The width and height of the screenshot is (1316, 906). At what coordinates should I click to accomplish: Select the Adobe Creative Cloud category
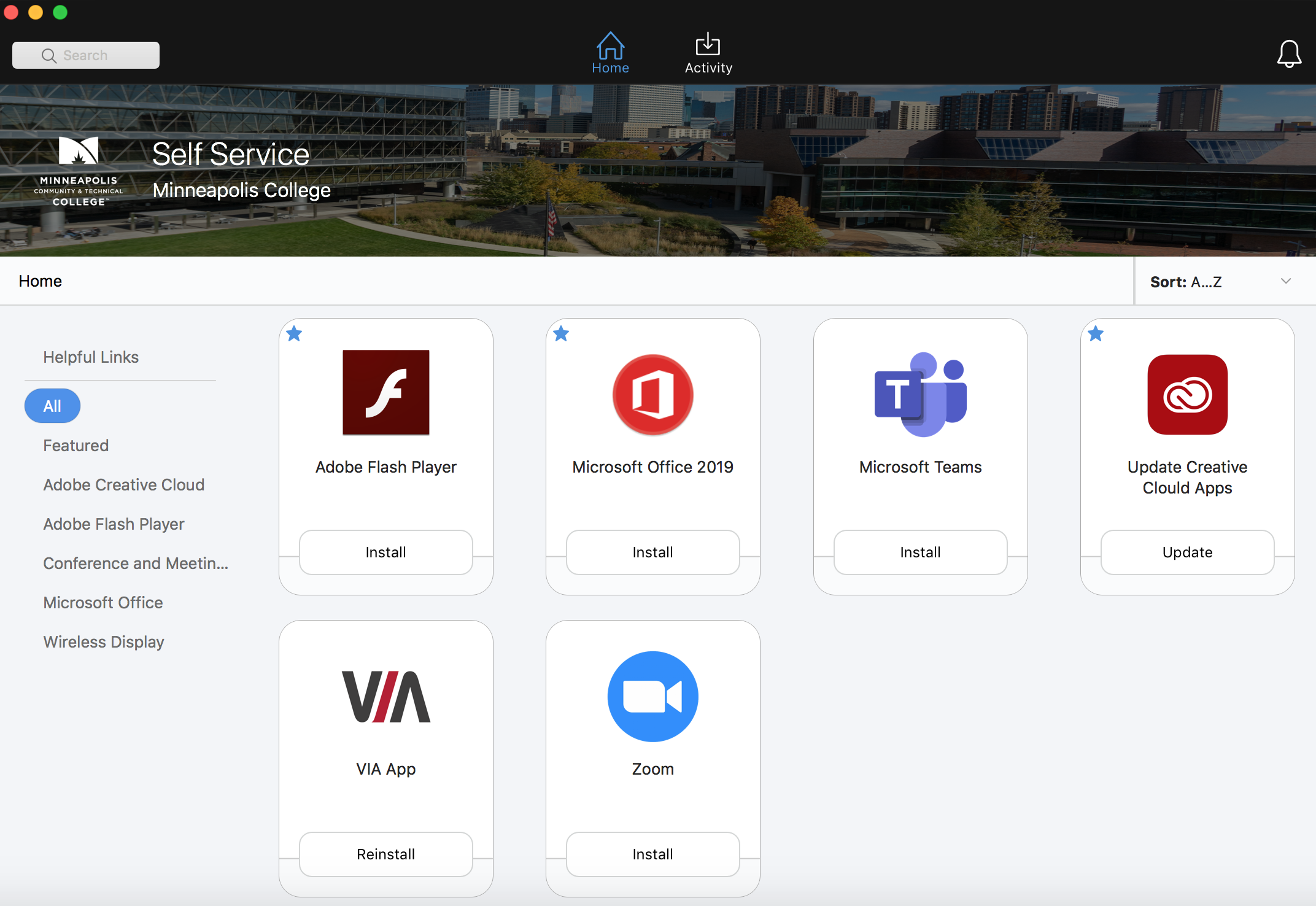click(124, 485)
